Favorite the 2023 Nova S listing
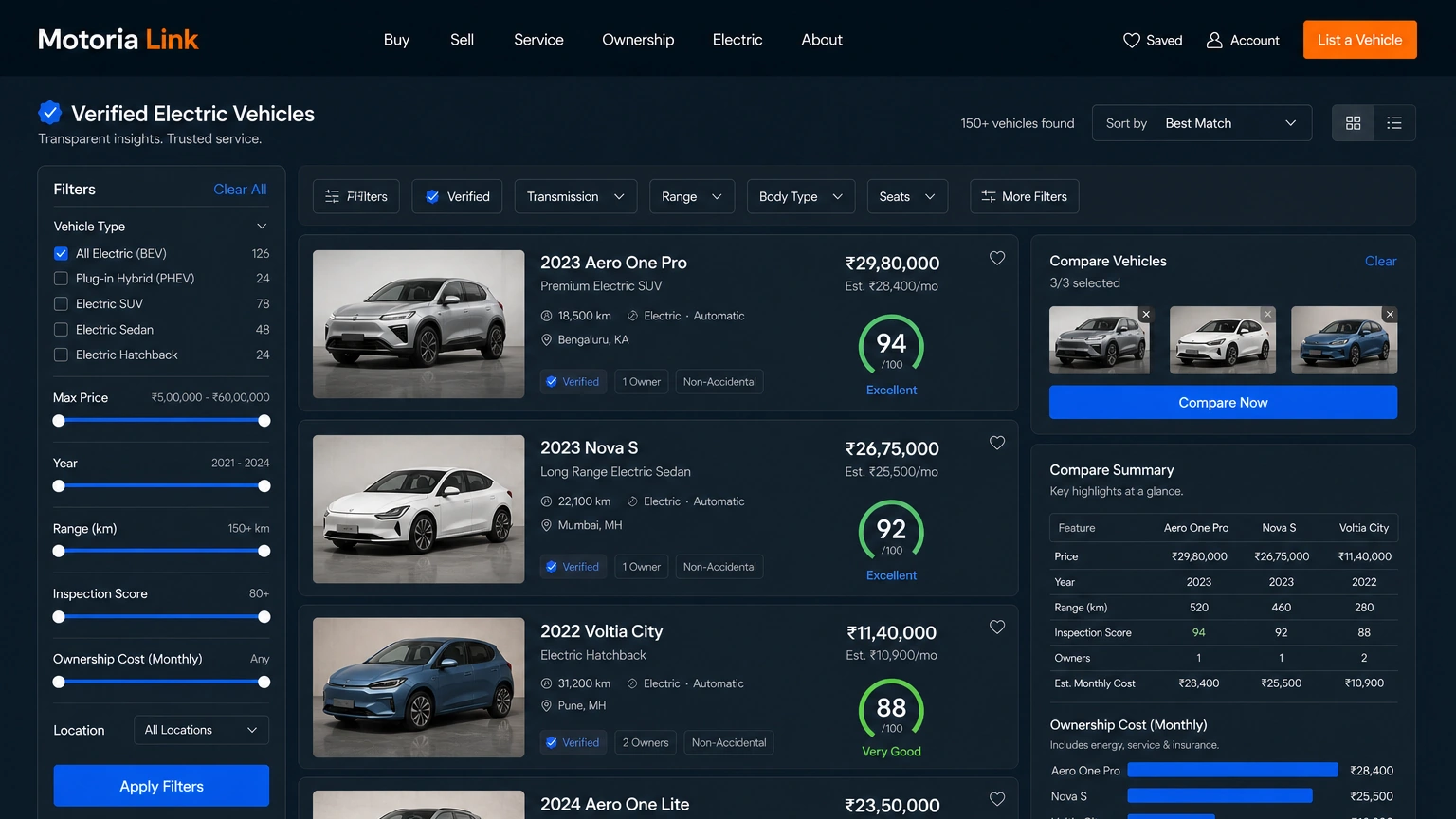 pos(997,443)
